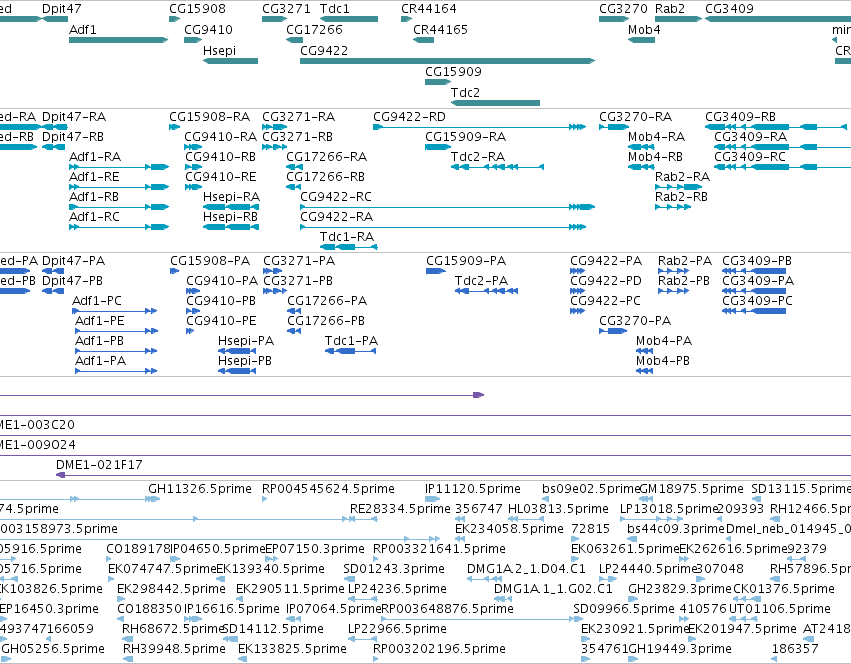This screenshot has height=664, width=851.
Task: Select protein feature CG3270-PA
Action: tap(613, 331)
